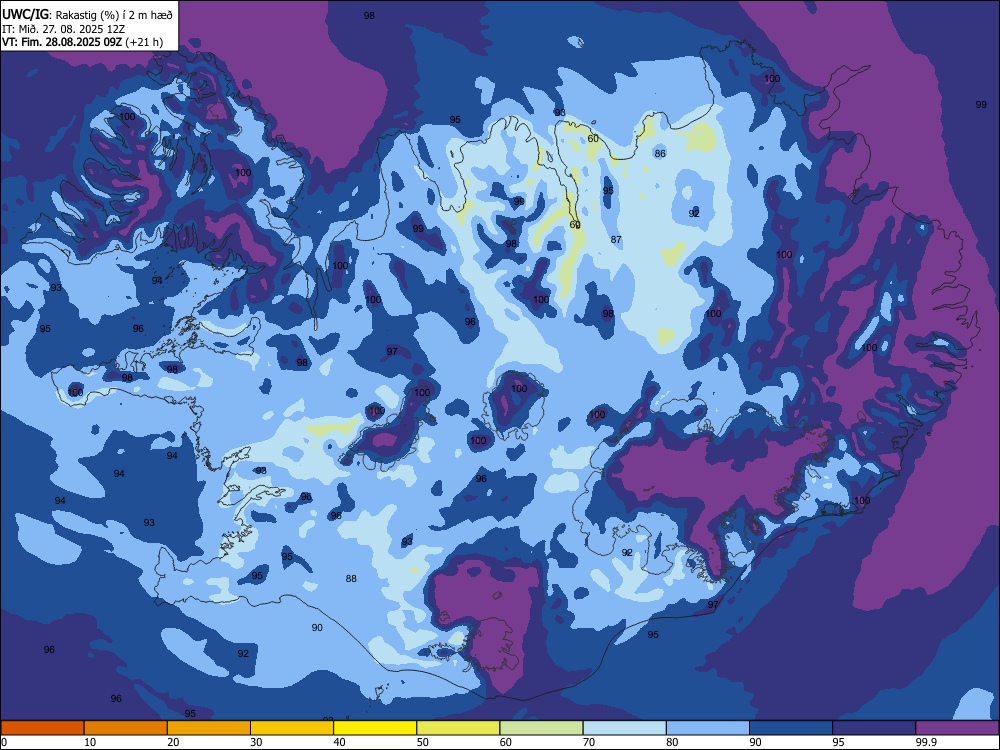
Task: Pick the purple above-99.9 legend swatch
Action: [957, 728]
